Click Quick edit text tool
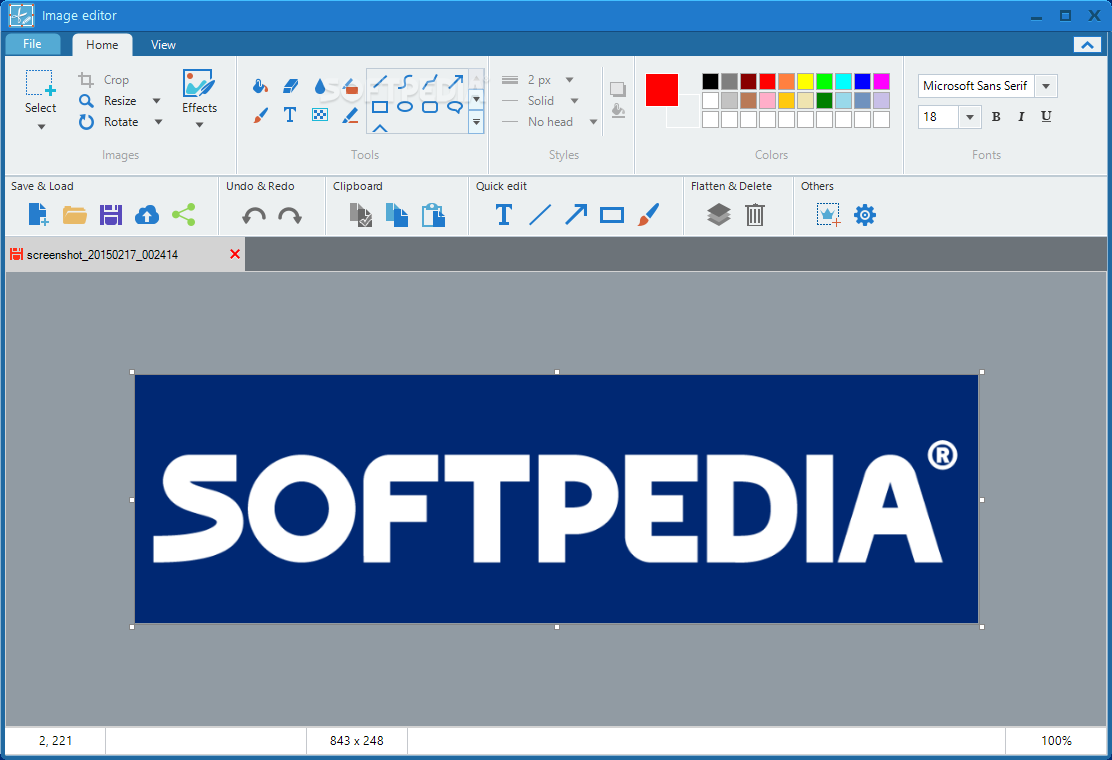 (x=504, y=214)
